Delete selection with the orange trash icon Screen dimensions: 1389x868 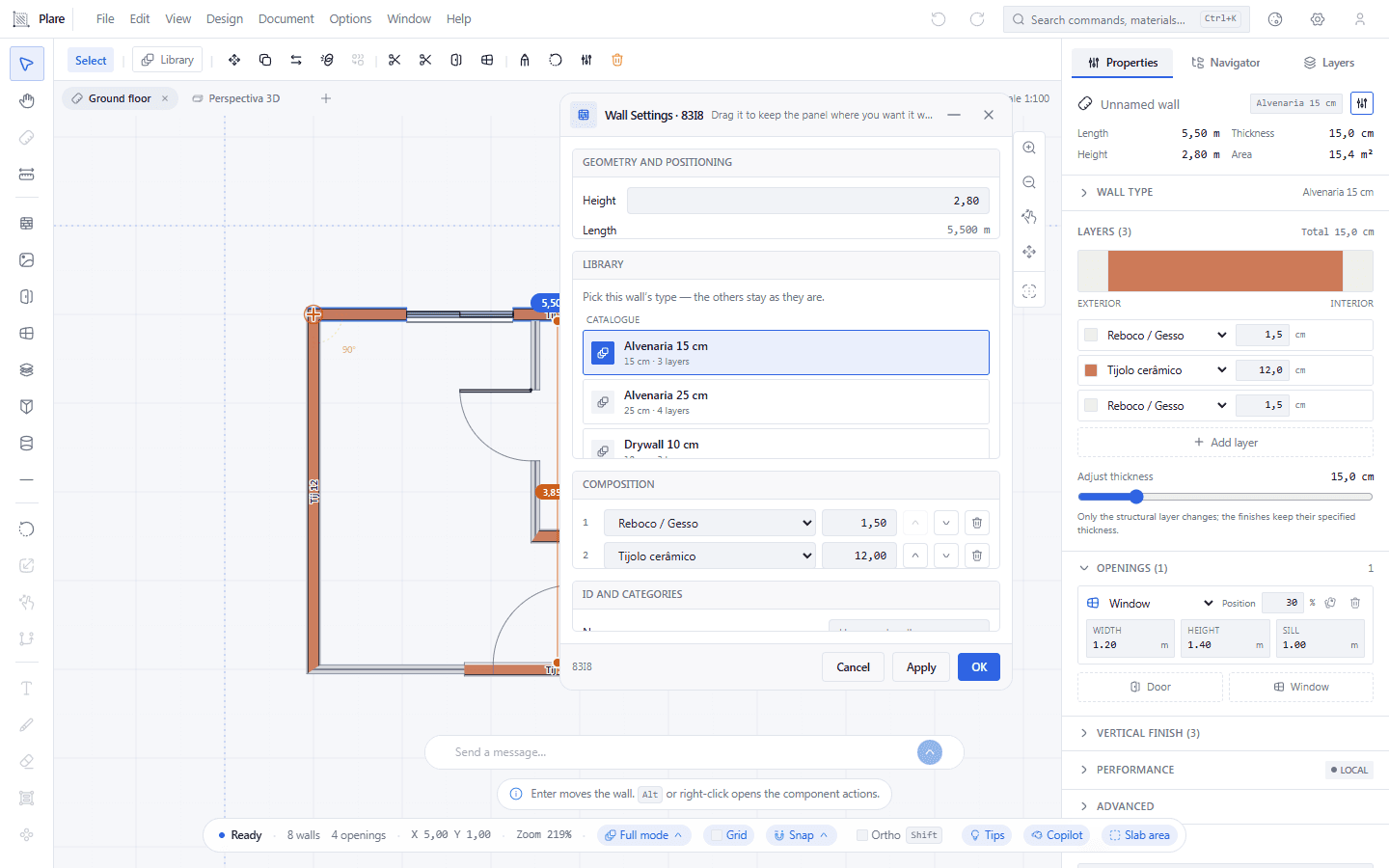click(x=617, y=60)
